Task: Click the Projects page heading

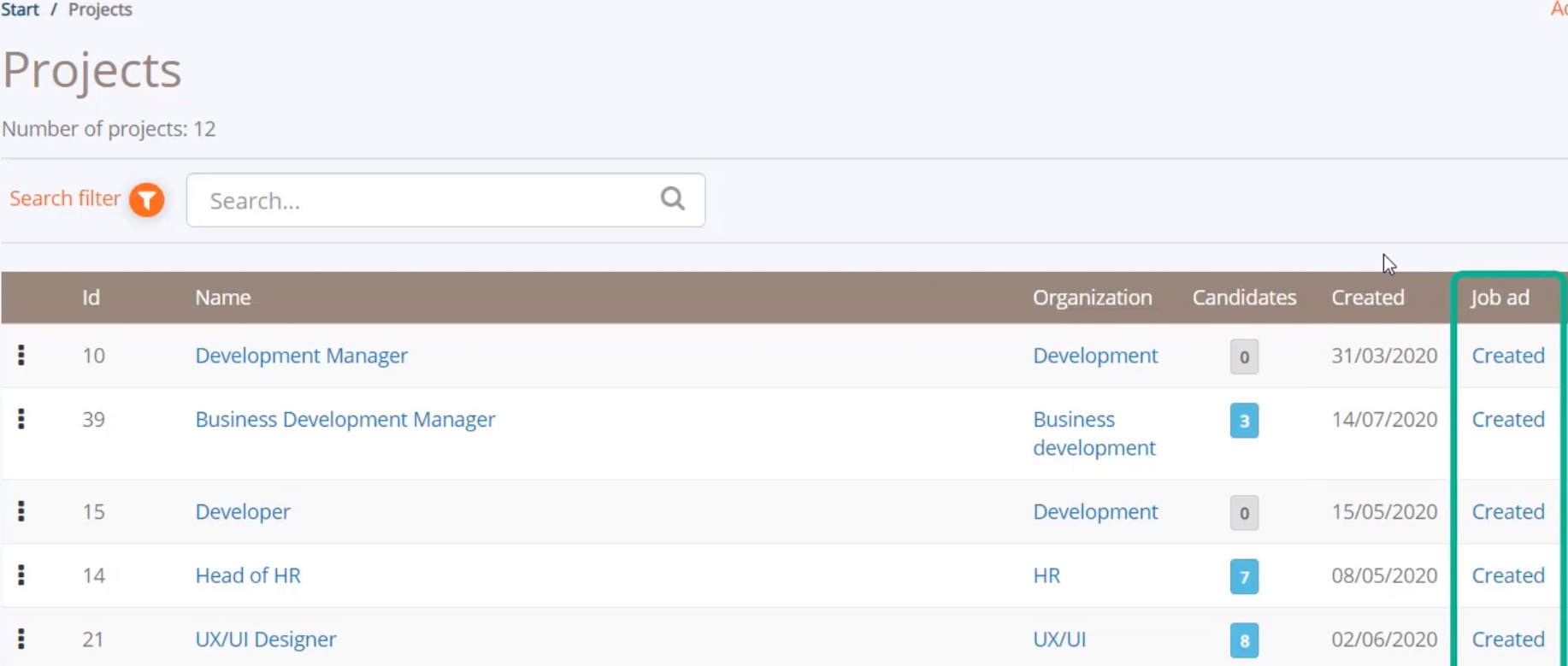Action: (x=92, y=70)
